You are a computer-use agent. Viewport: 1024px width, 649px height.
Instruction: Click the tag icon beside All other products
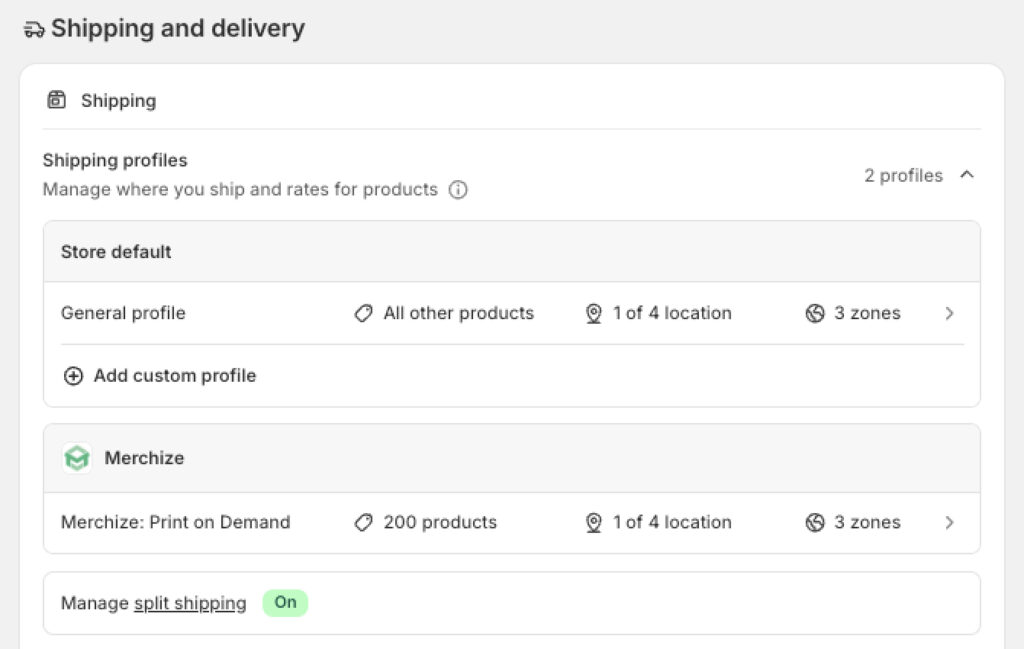tap(364, 313)
